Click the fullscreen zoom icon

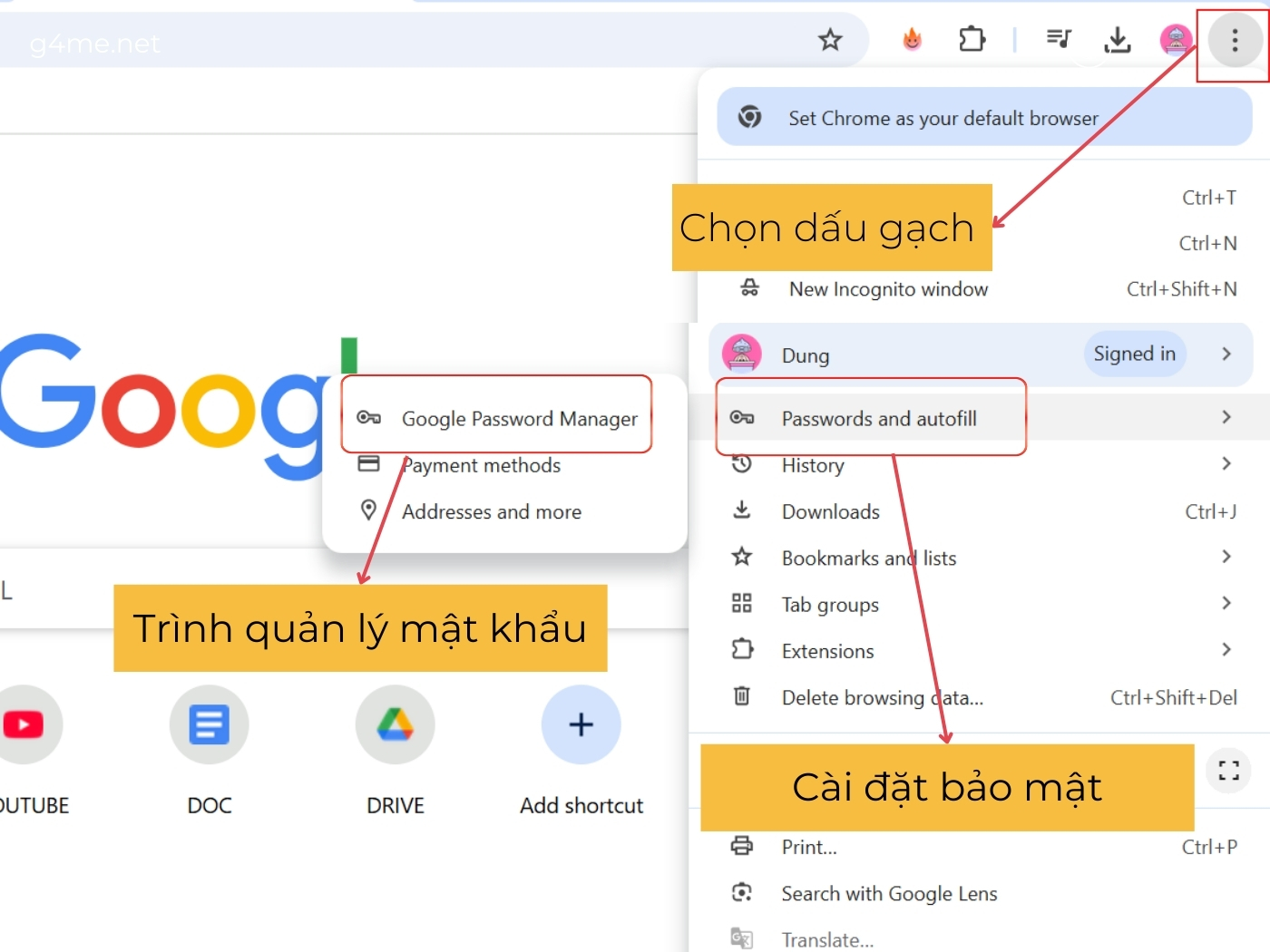point(1228,771)
